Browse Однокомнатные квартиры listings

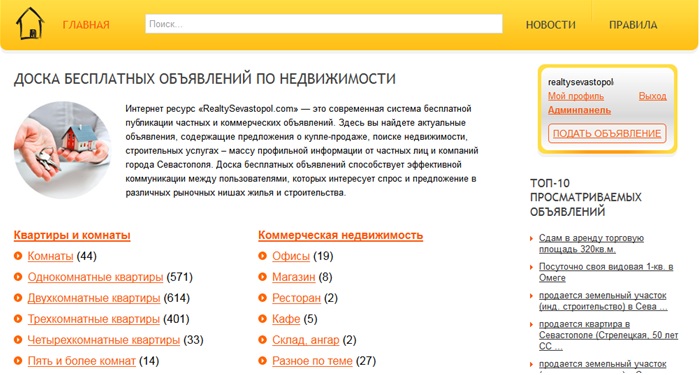tap(95, 277)
